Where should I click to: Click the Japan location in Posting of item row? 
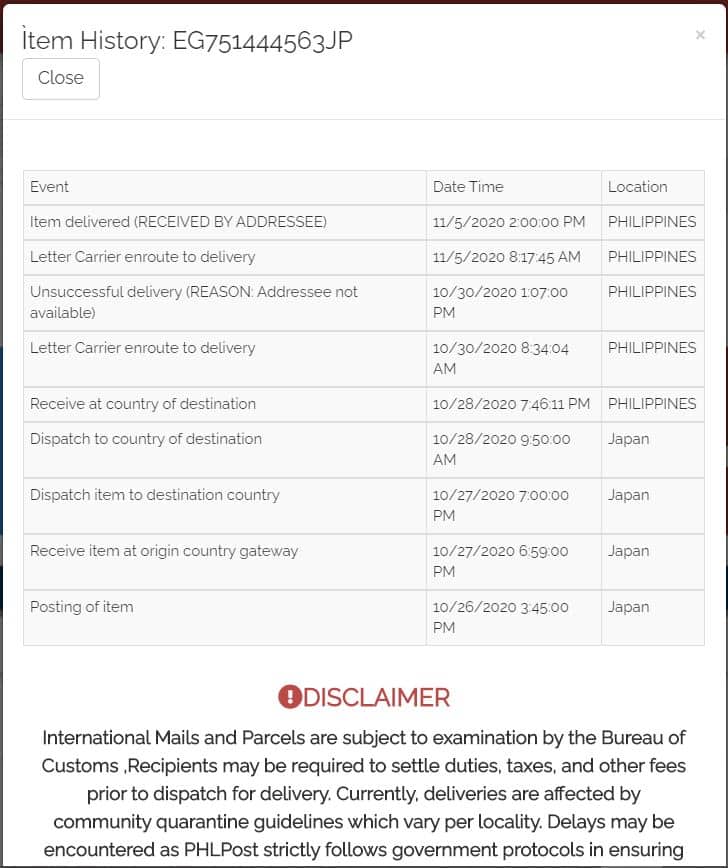[628, 607]
